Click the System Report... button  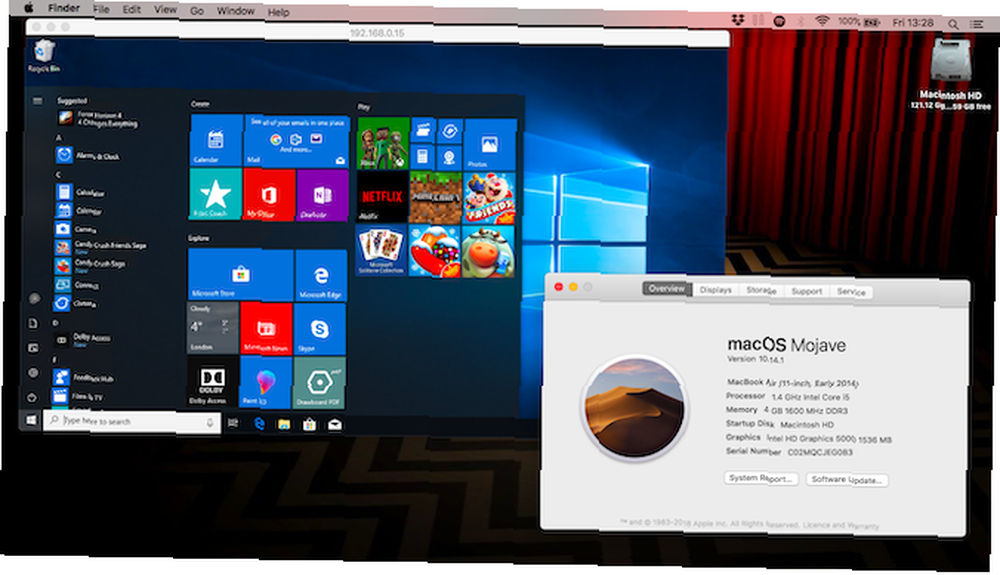[761, 478]
